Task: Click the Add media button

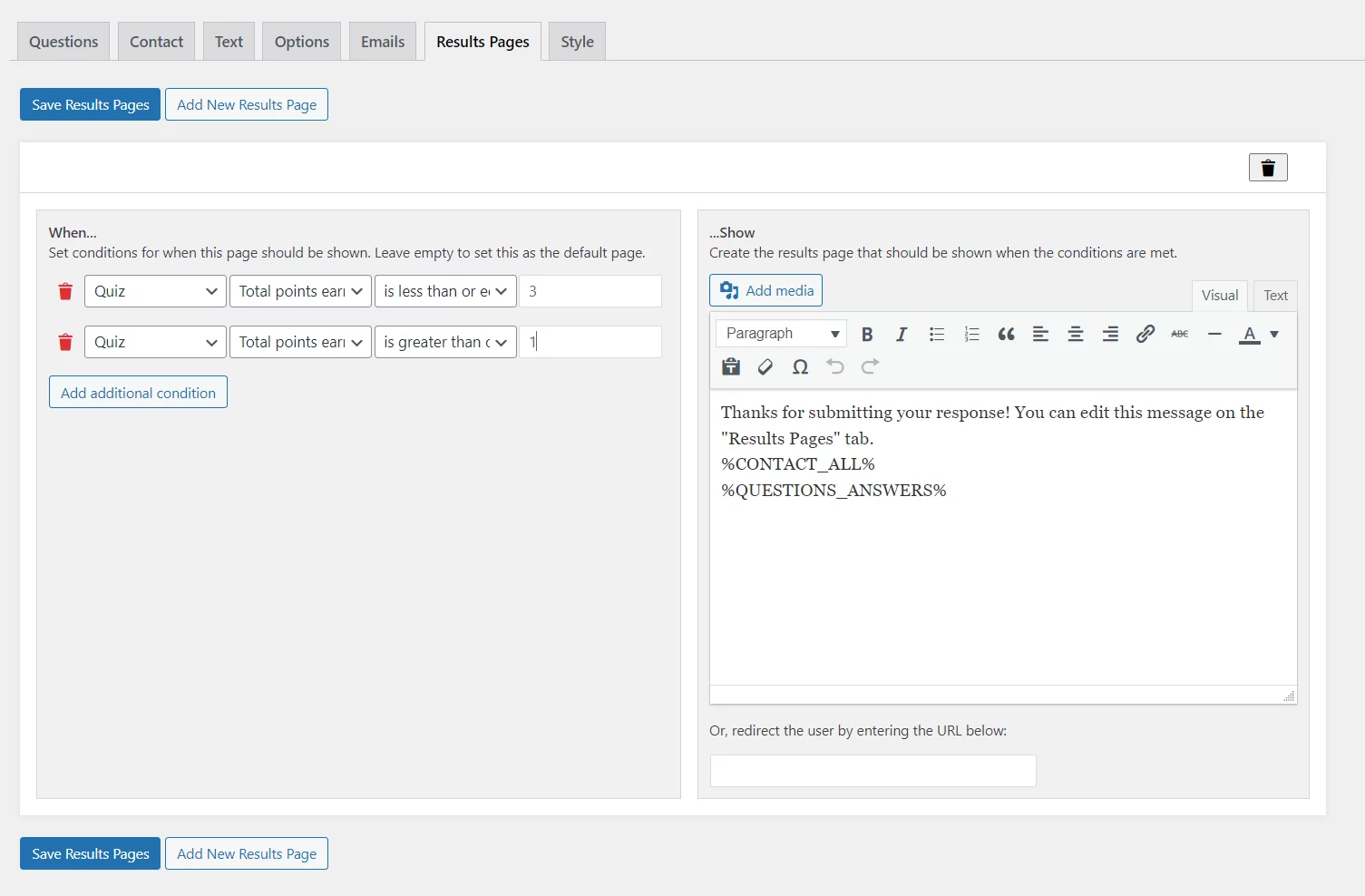Action: (765, 290)
